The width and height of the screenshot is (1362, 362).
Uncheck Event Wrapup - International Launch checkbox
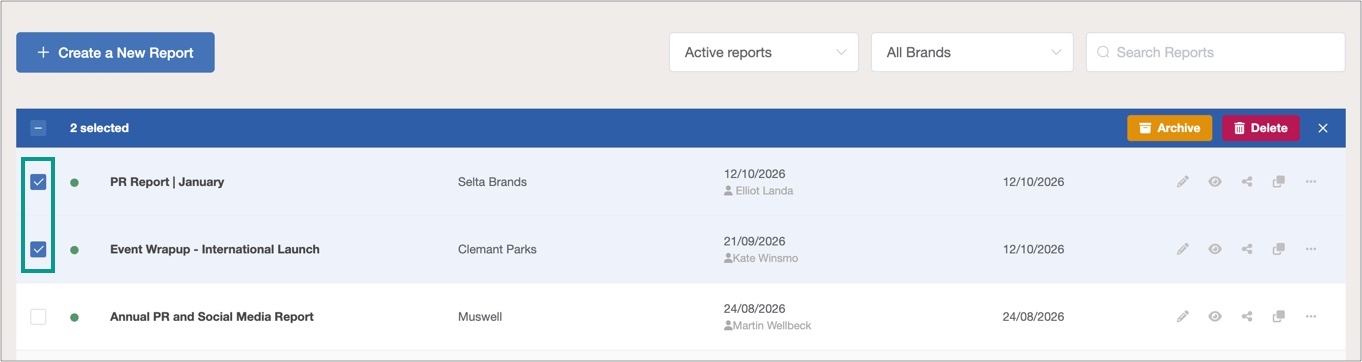(x=38, y=249)
